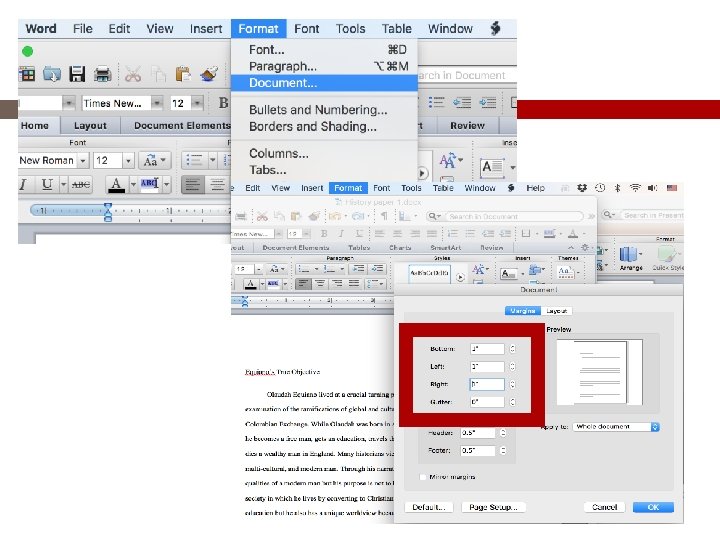Choose Document... from the Format menu

[324, 83]
